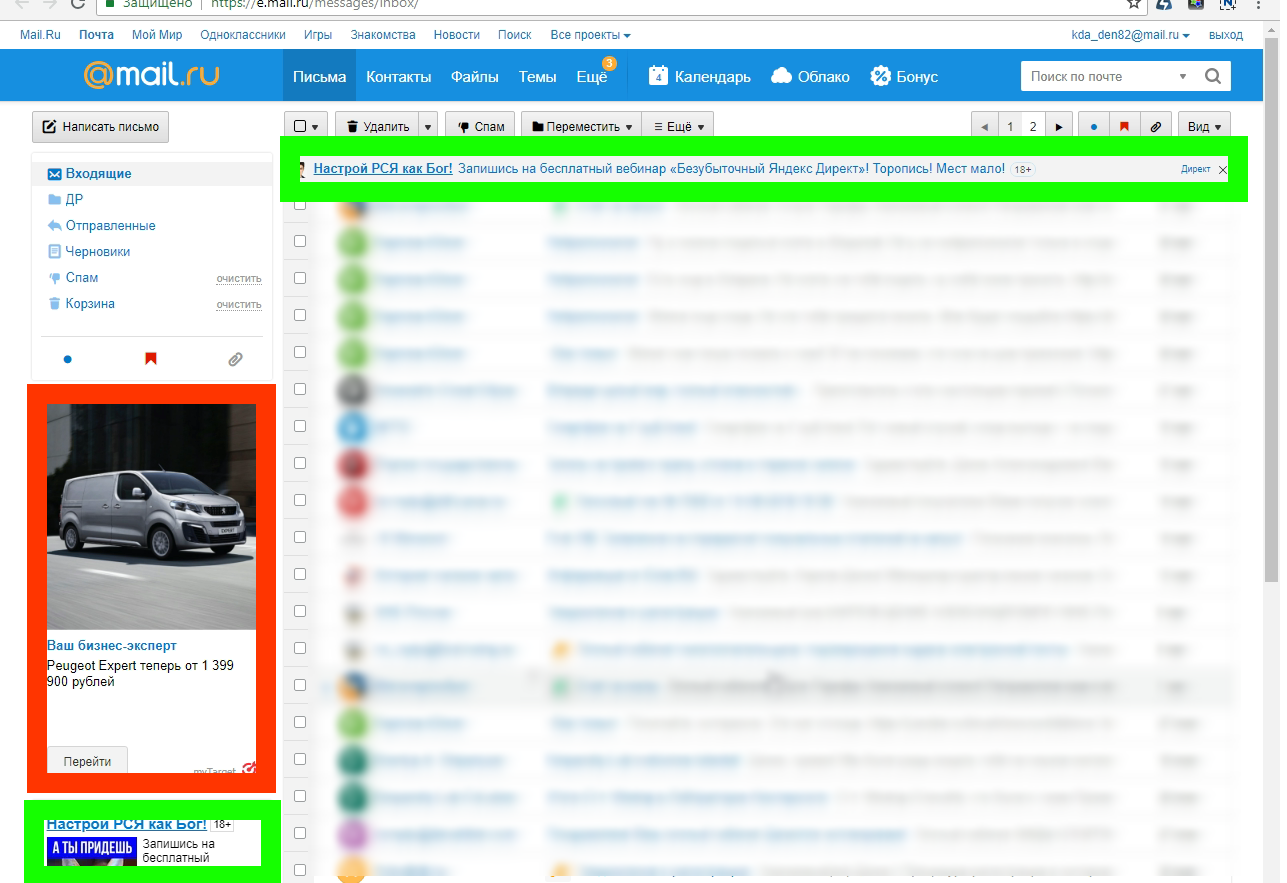Filter flagged with sidebar red flag icon
The width and height of the screenshot is (1287, 883).
coord(151,359)
